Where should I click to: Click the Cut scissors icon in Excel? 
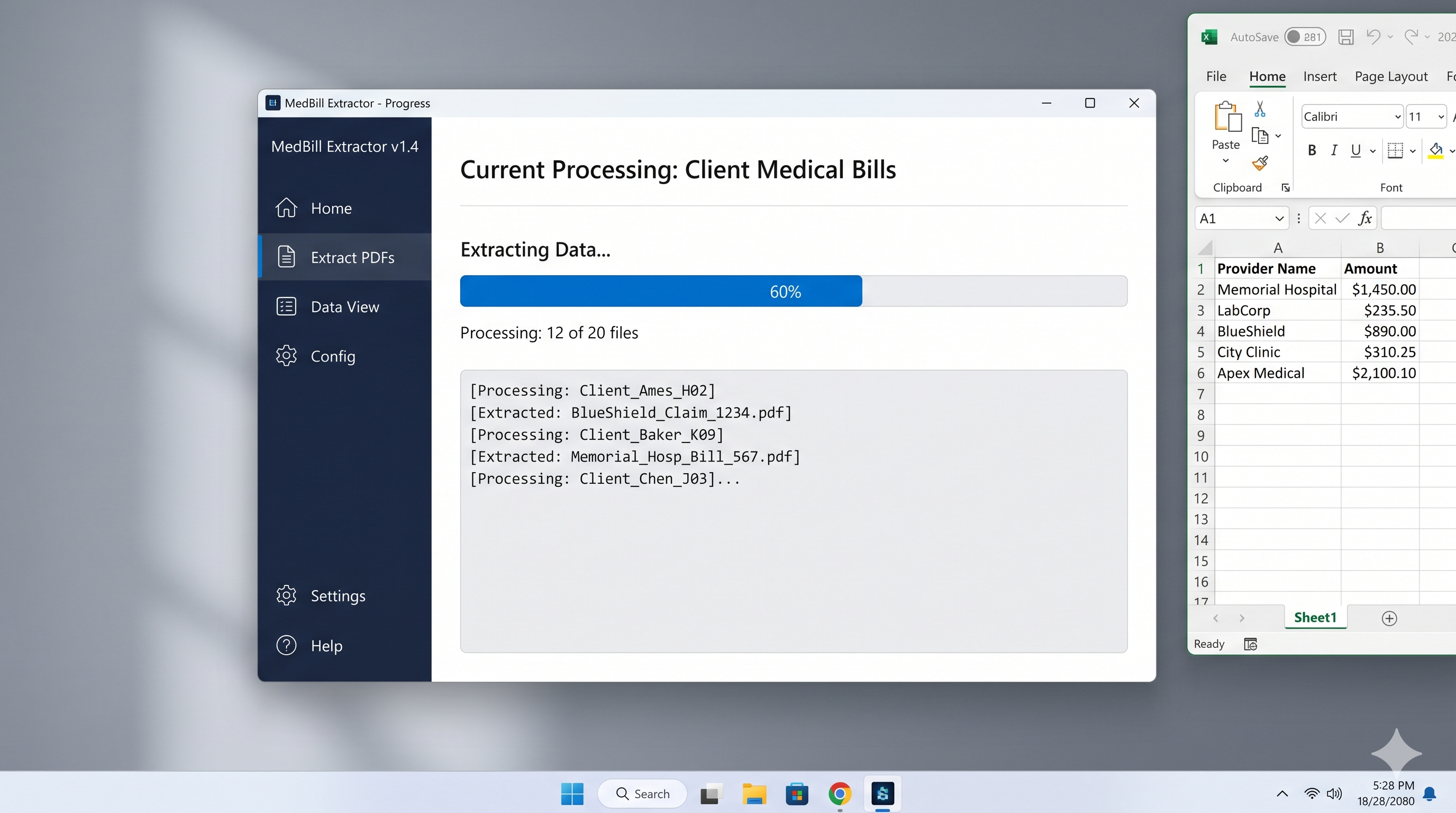1260,109
